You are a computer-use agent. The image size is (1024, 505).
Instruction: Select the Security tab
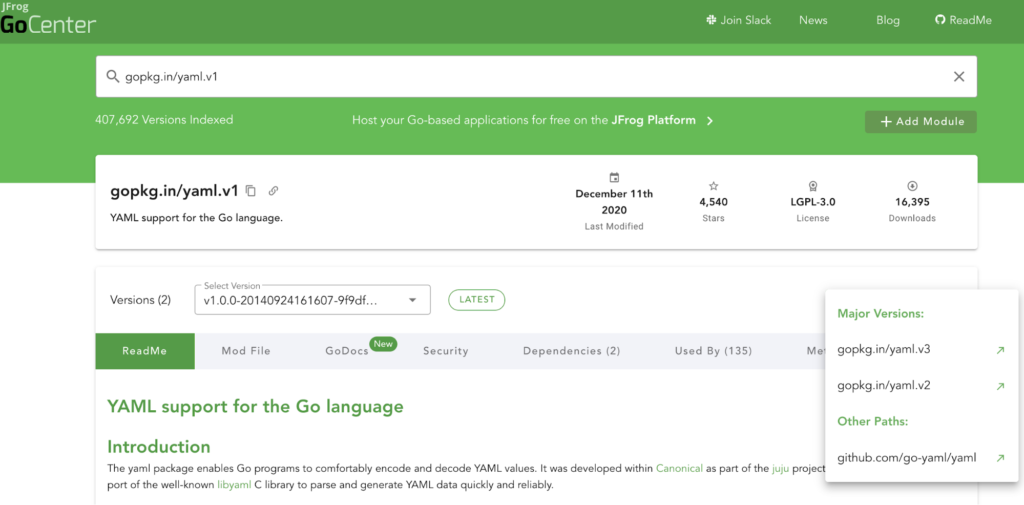(445, 351)
